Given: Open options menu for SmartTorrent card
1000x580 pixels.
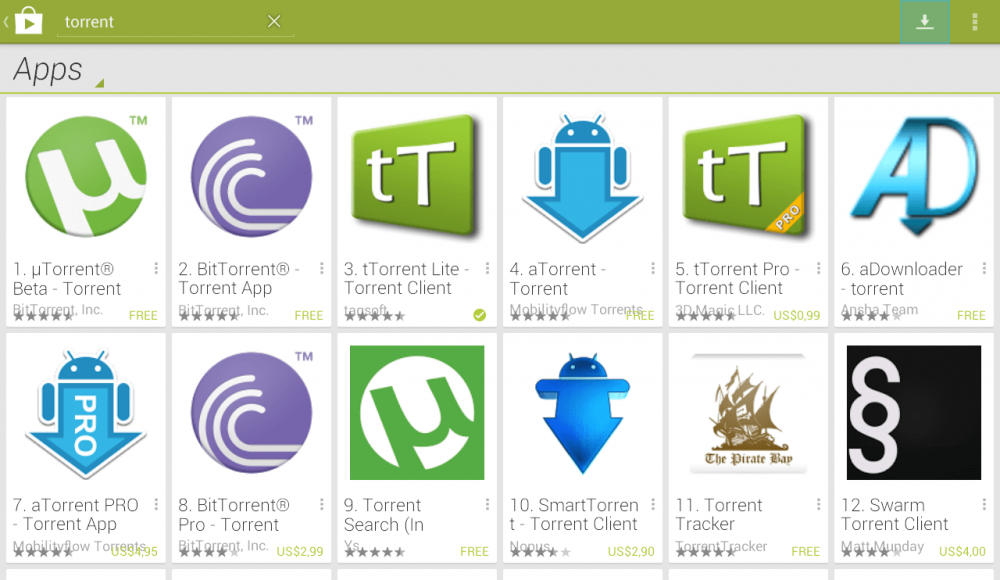Looking at the screenshot, I should click(653, 505).
